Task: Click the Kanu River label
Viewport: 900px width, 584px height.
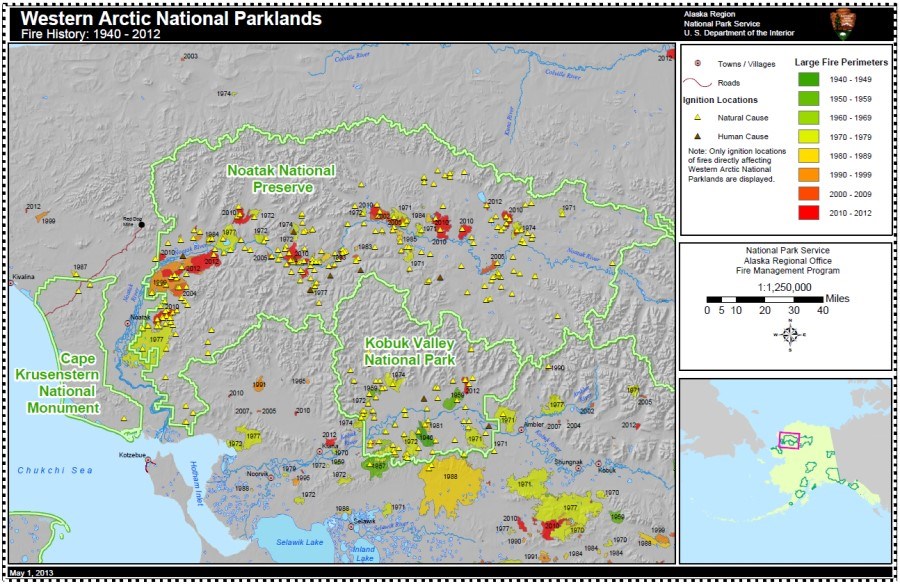Action: click(x=509, y=119)
